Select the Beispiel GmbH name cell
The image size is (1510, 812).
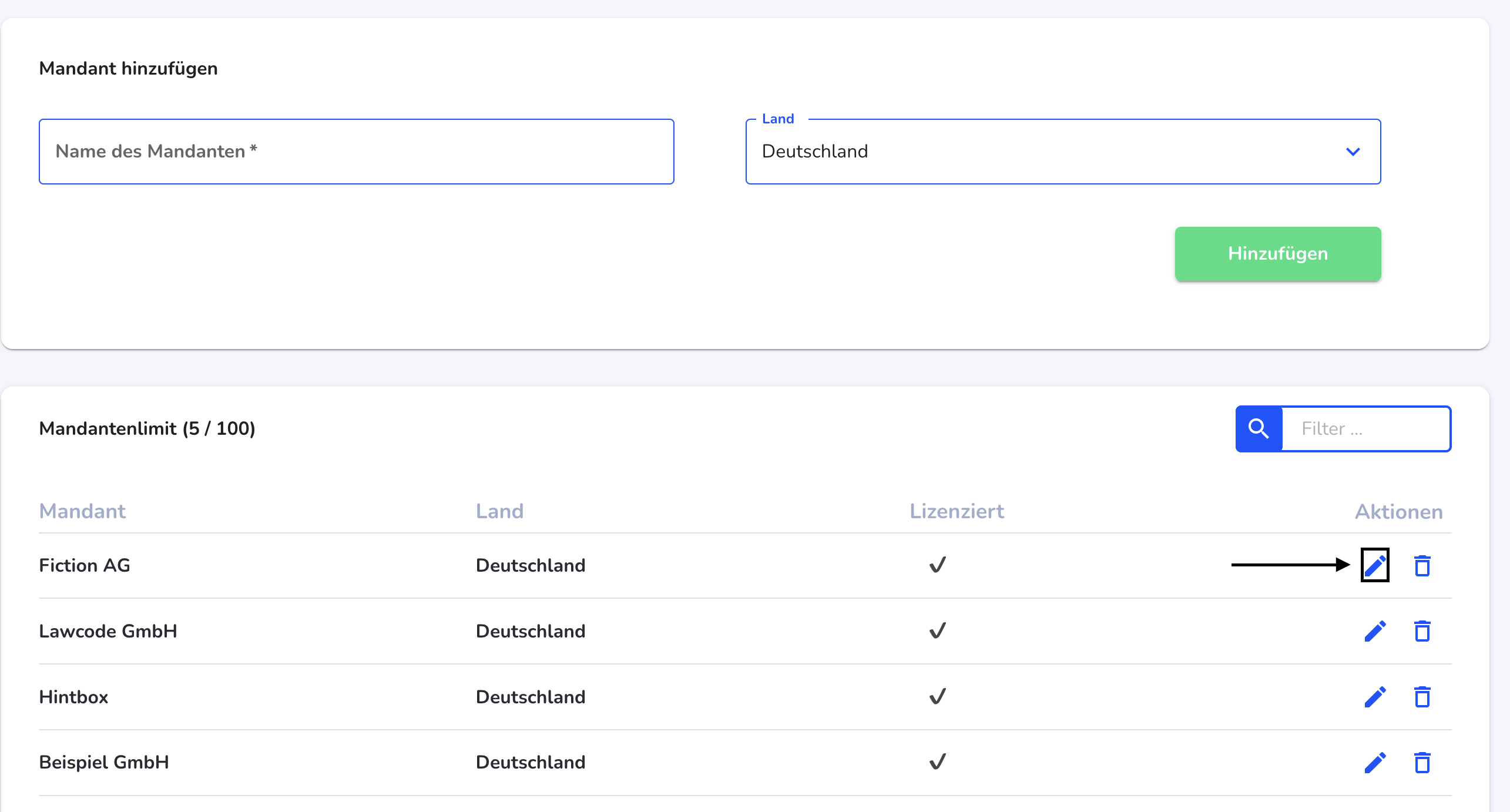click(104, 762)
